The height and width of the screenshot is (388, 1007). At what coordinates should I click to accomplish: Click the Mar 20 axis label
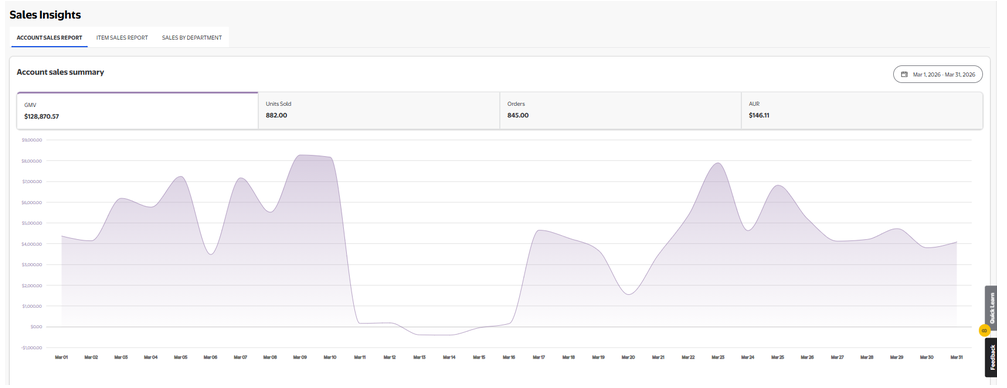click(x=629, y=357)
